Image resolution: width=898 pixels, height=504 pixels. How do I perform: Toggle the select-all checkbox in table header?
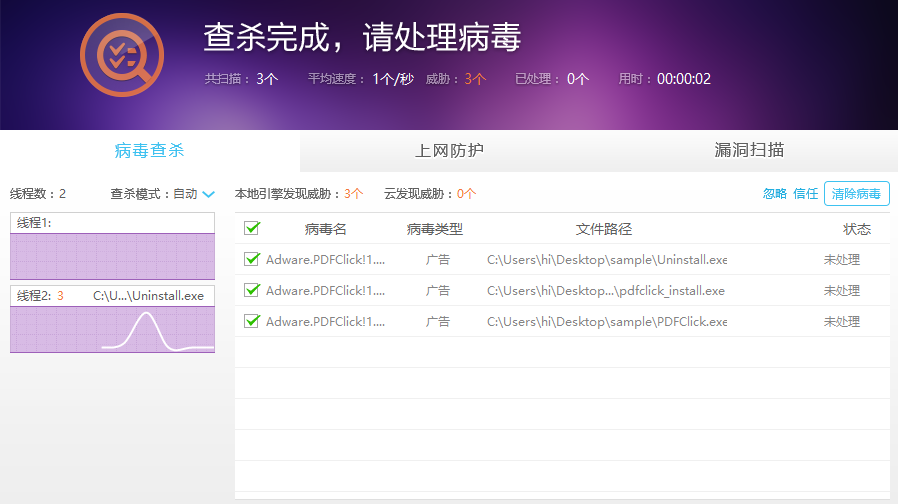252,229
